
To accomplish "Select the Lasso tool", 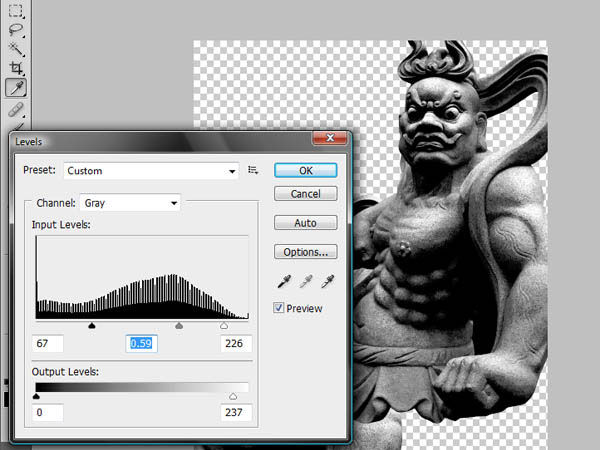I will point(16,30).
